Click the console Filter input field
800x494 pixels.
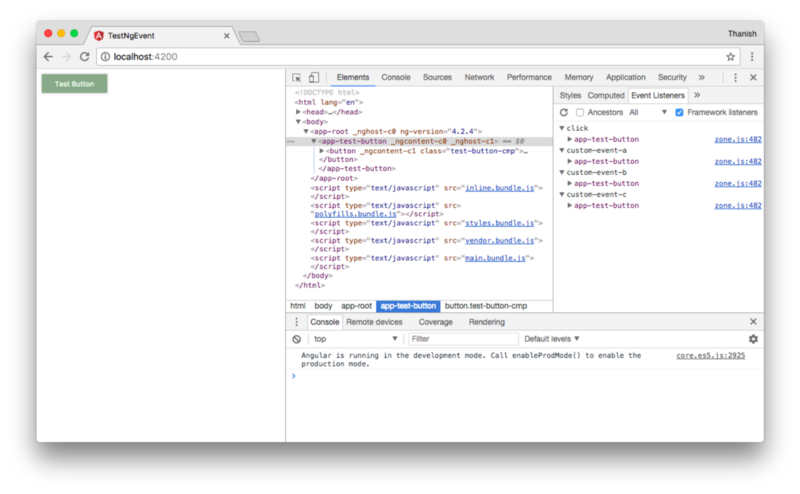pos(462,339)
